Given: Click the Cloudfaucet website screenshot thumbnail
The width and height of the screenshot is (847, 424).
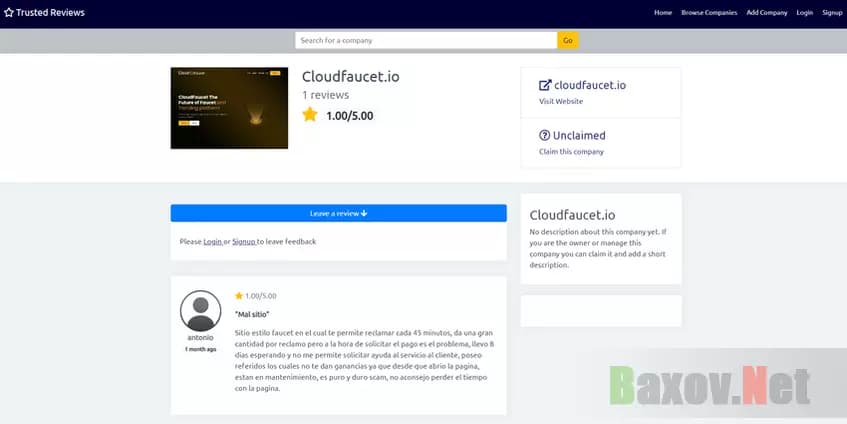Looking at the screenshot, I should pos(229,108).
